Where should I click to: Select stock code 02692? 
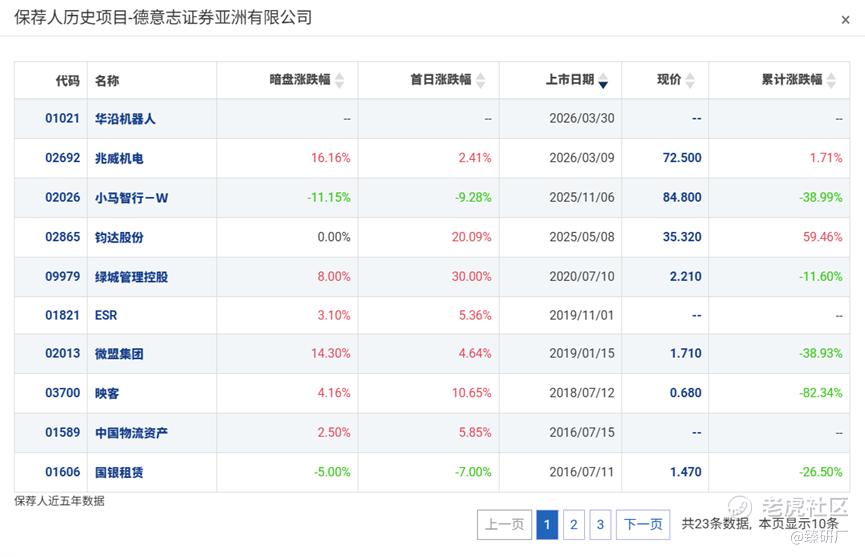pos(62,158)
